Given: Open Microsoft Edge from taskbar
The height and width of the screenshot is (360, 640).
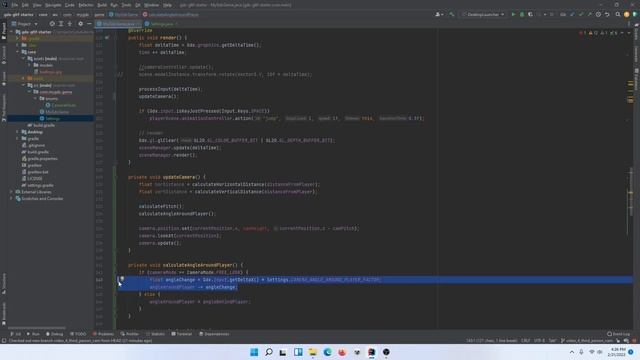Looking at the screenshot, I should (327, 352).
